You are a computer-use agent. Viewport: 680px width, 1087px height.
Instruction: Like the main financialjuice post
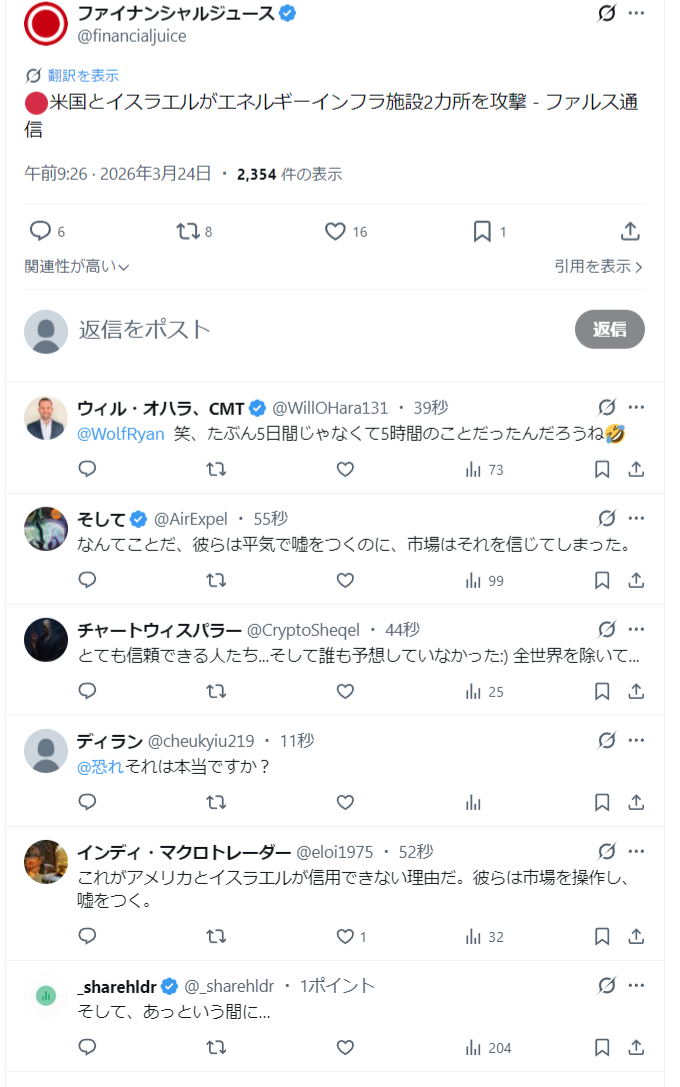tap(335, 231)
